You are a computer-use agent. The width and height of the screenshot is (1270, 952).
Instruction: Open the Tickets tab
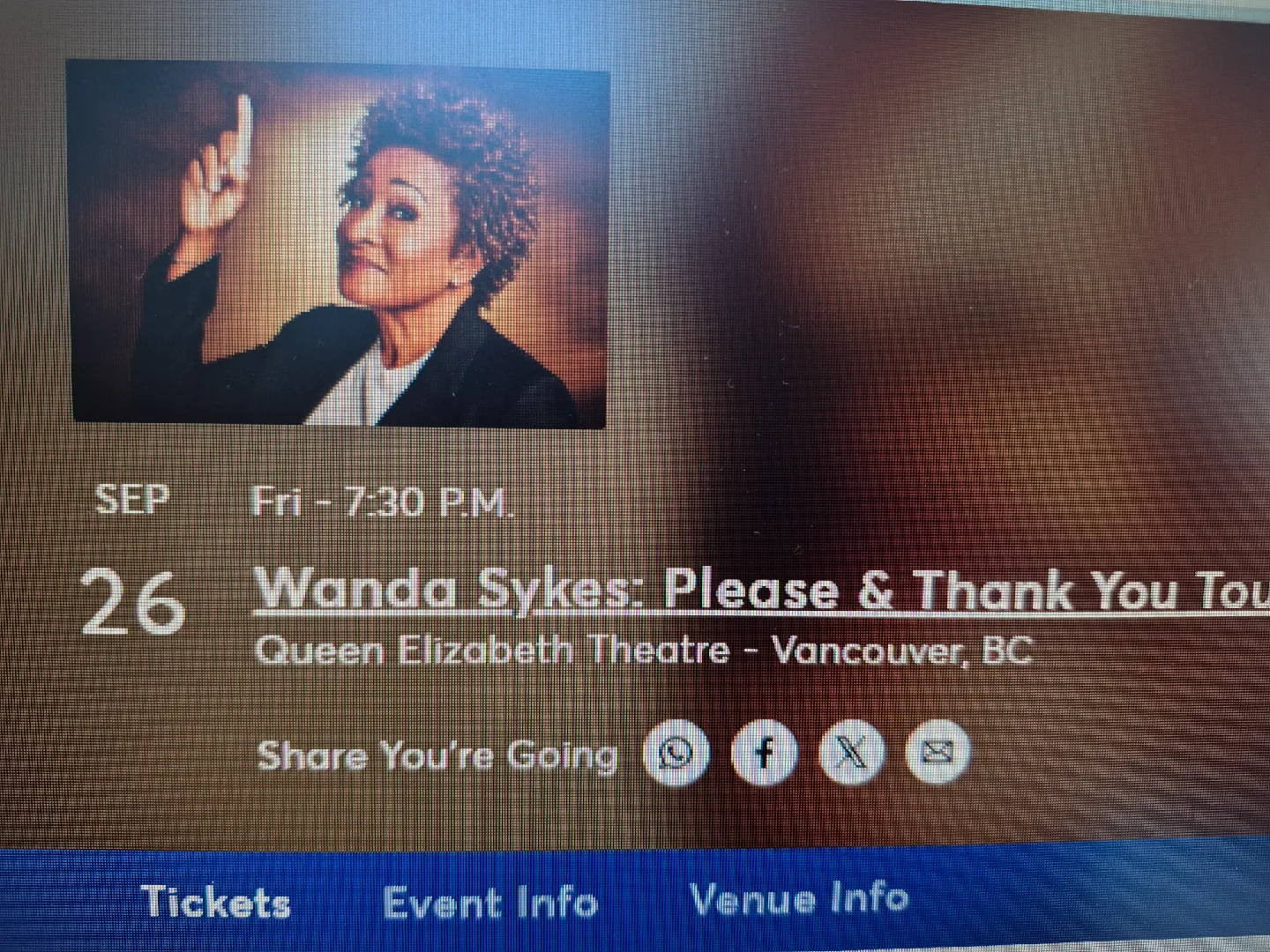[x=216, y=903]
